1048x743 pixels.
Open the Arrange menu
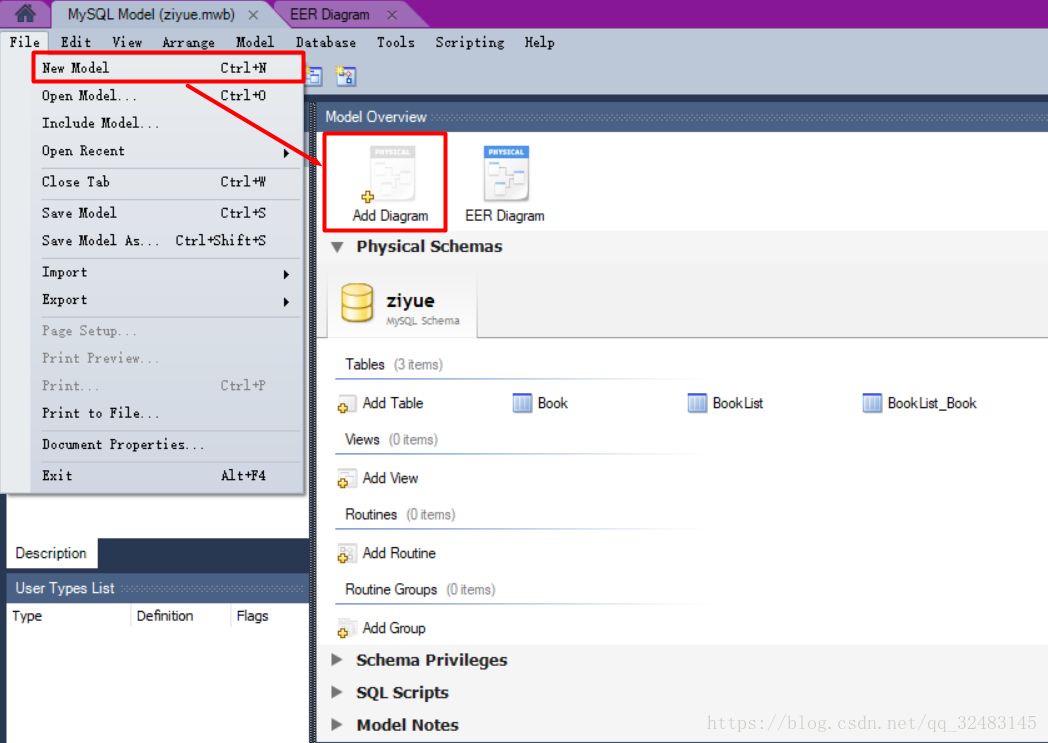pyautogui.click(x=188, y=42)
